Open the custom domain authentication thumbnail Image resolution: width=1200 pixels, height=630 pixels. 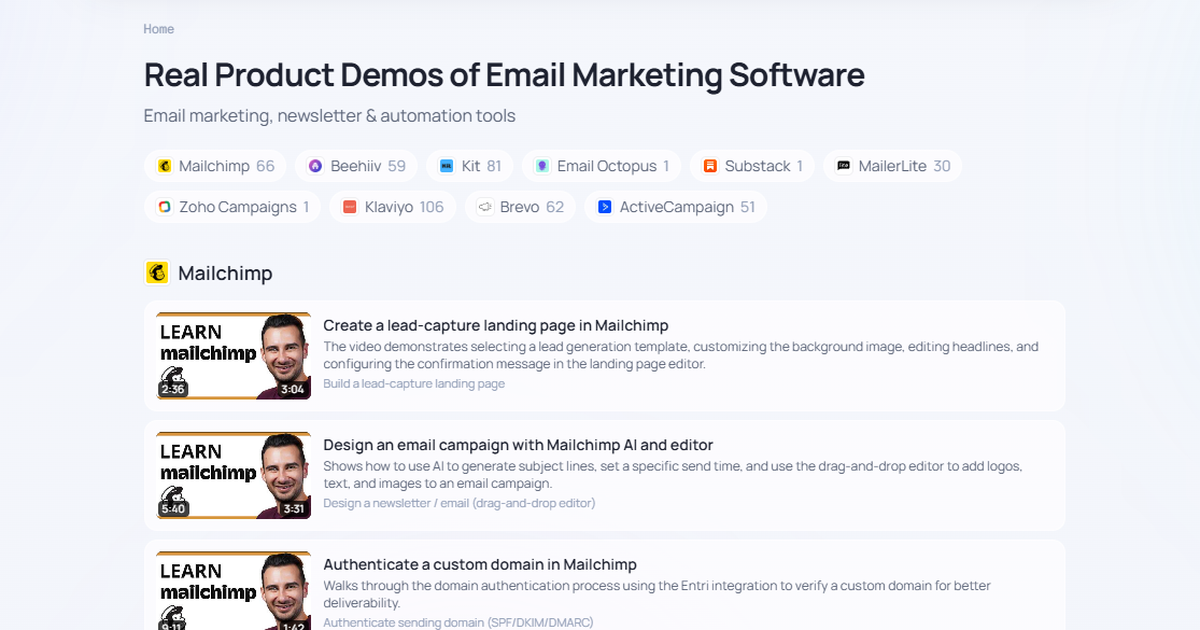[x=234, y=591]
